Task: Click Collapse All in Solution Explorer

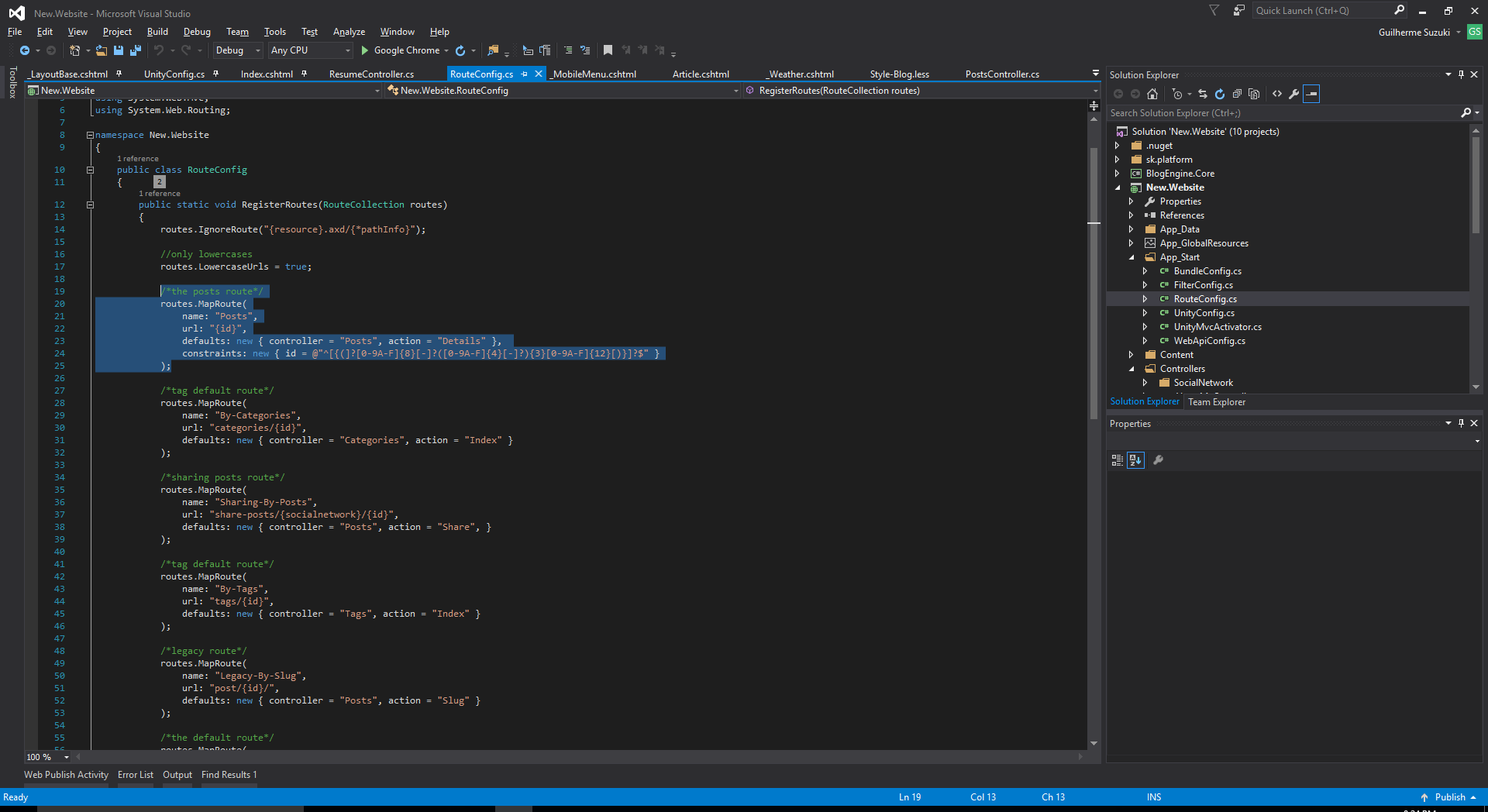Action: tap(1237, 94)
